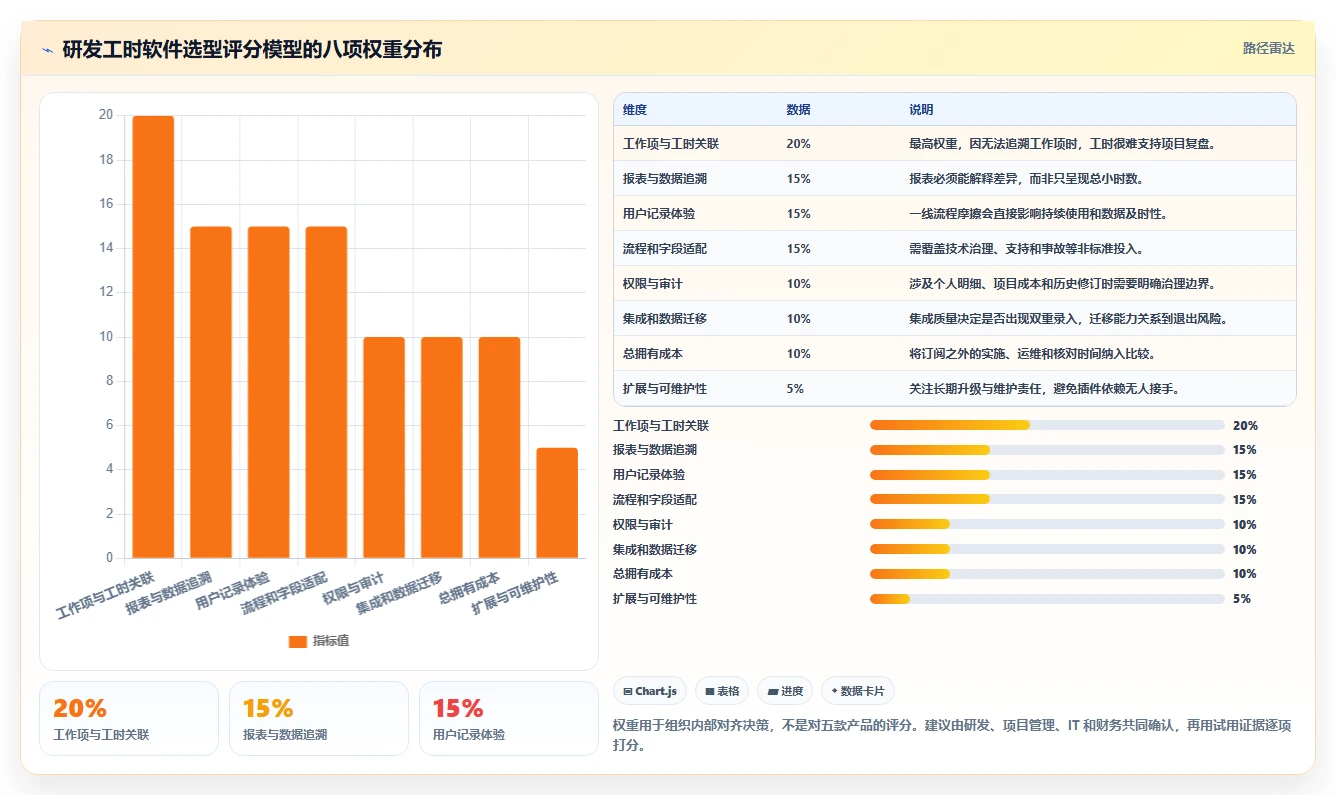
Task: Click the footer note starting 权重用于组织内部
Action: click(x=951, y=735)
